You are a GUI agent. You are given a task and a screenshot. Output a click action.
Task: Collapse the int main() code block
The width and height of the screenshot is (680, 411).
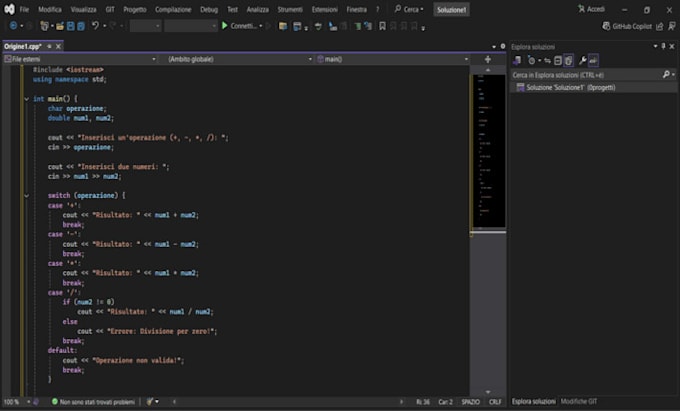pos(26,99)
